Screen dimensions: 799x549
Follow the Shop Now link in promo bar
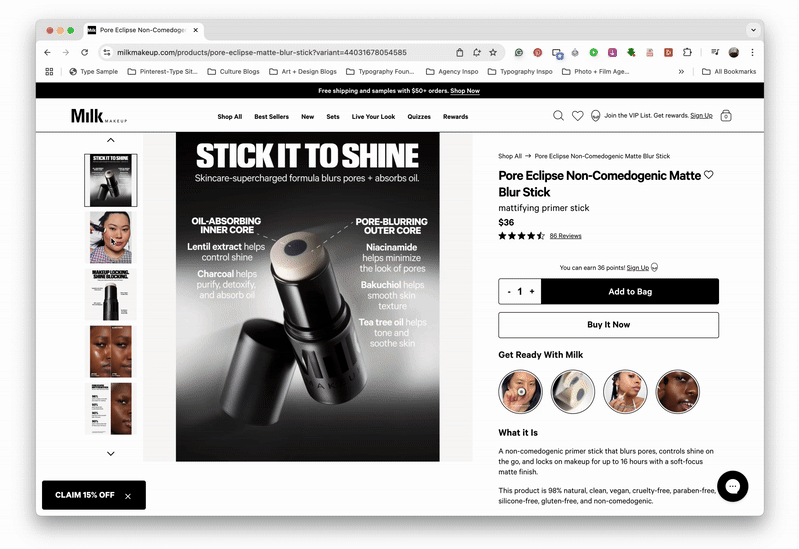click(x=465, y=91)
